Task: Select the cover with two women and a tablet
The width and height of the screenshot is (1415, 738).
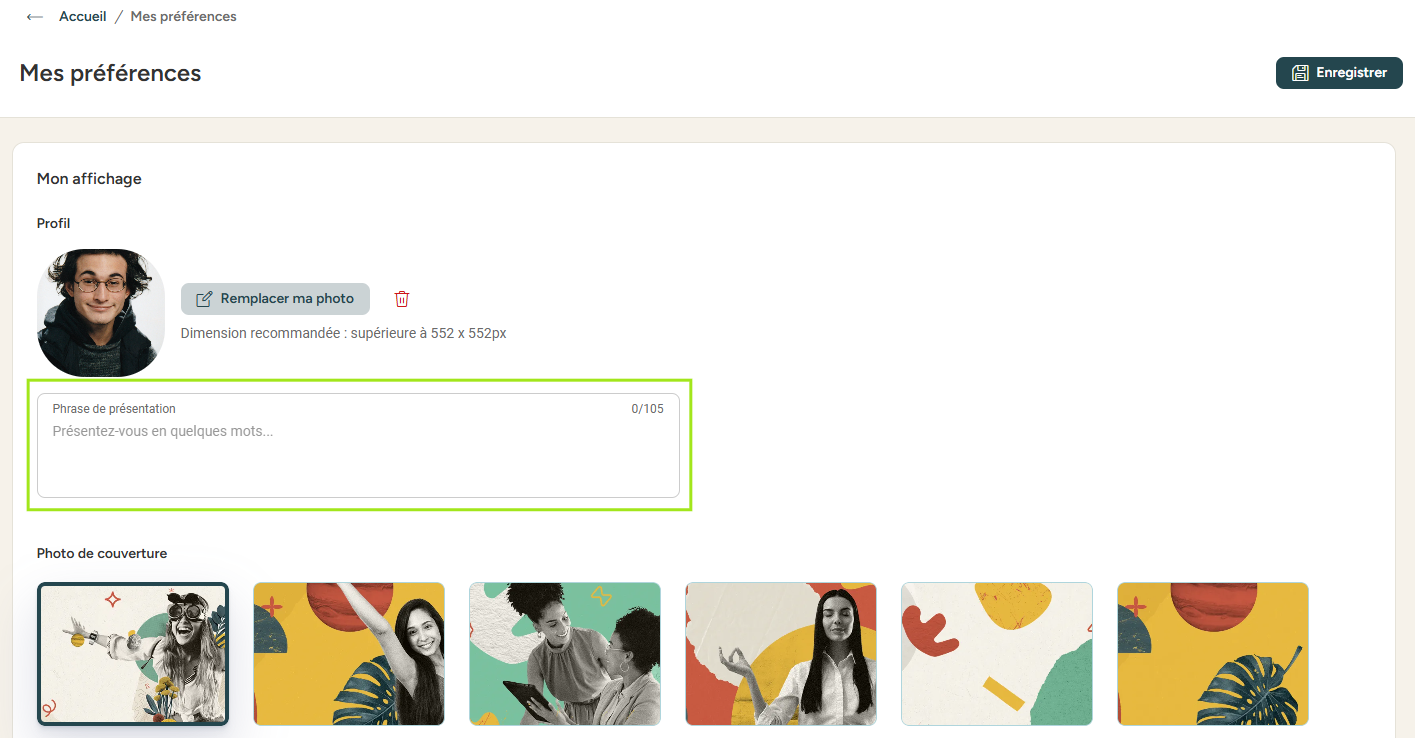Action: click(x=565, y=654)
